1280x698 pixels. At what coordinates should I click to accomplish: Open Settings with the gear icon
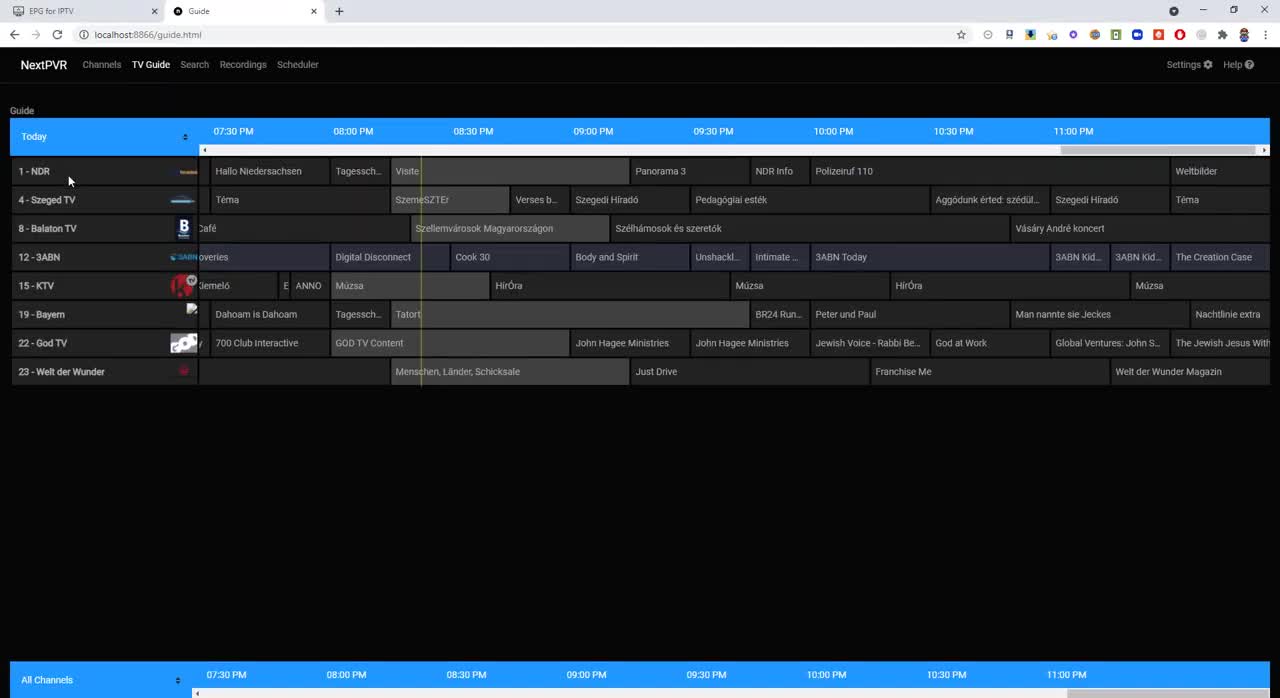coord(1208,65)
